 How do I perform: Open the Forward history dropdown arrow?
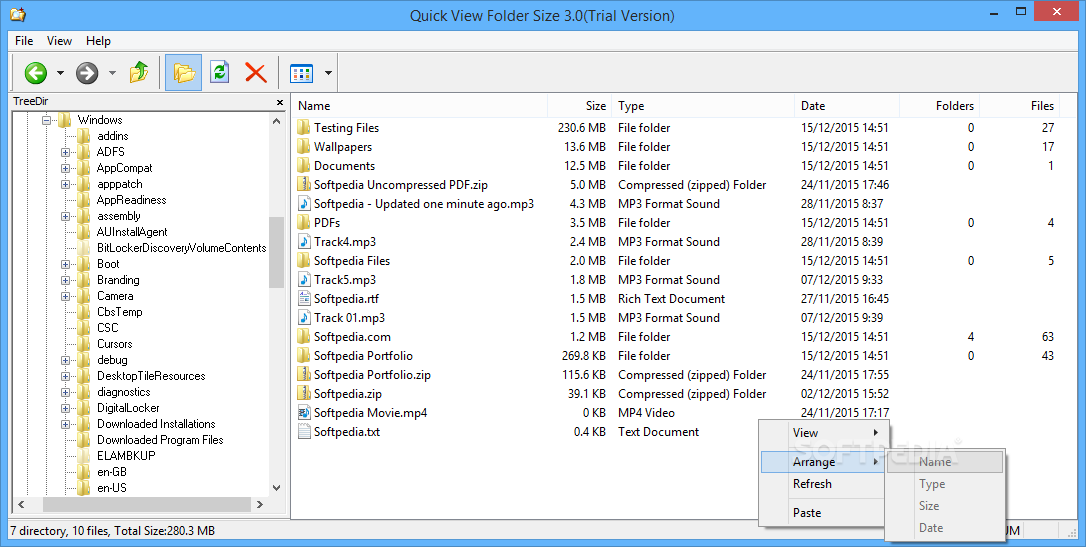(x=112, y=73)
